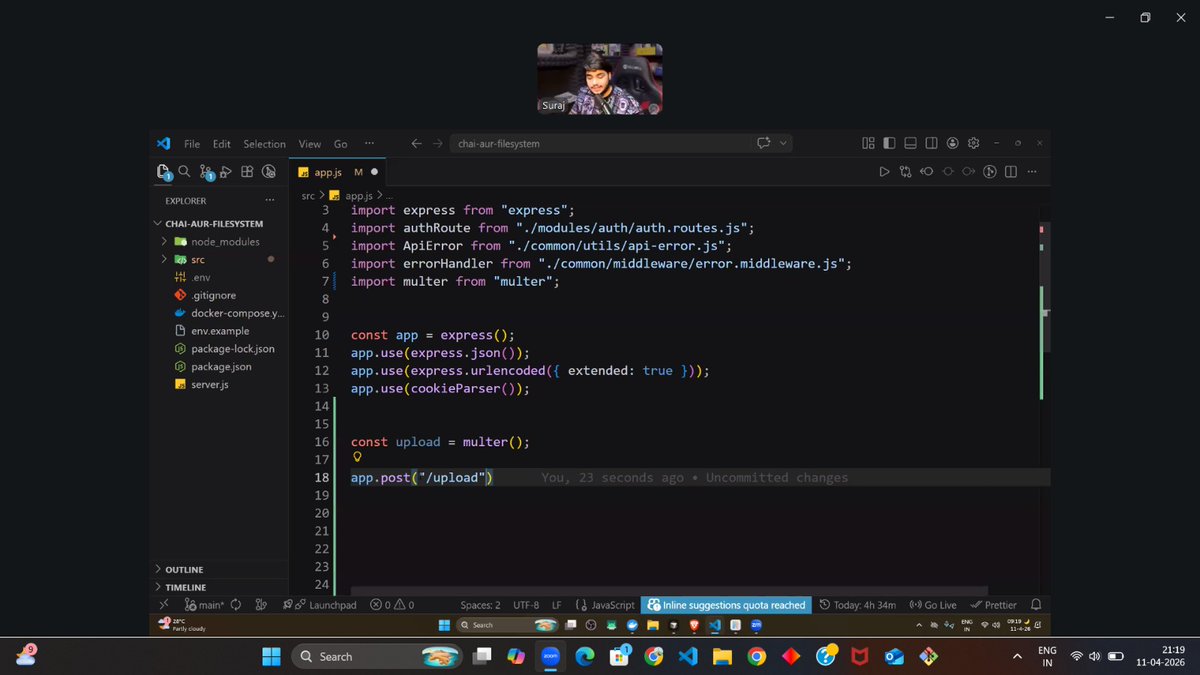Toggle the secondary sidebar
Viewport: 1200px width, 675px height.
[x=930, y=143]
